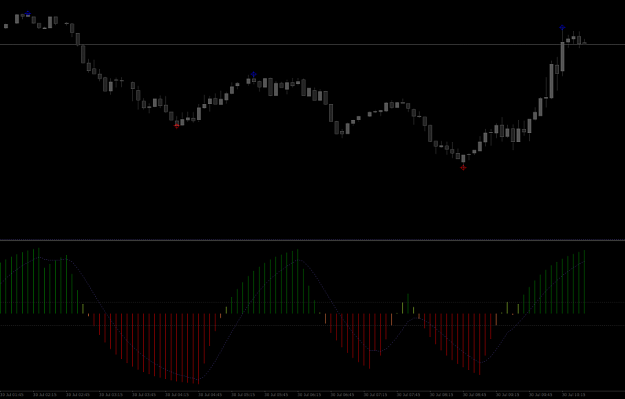Screen dimensions: 625x399
Task: Click the blue sell marker above the 05:15 swing high
Action: [x=254, y=75]
